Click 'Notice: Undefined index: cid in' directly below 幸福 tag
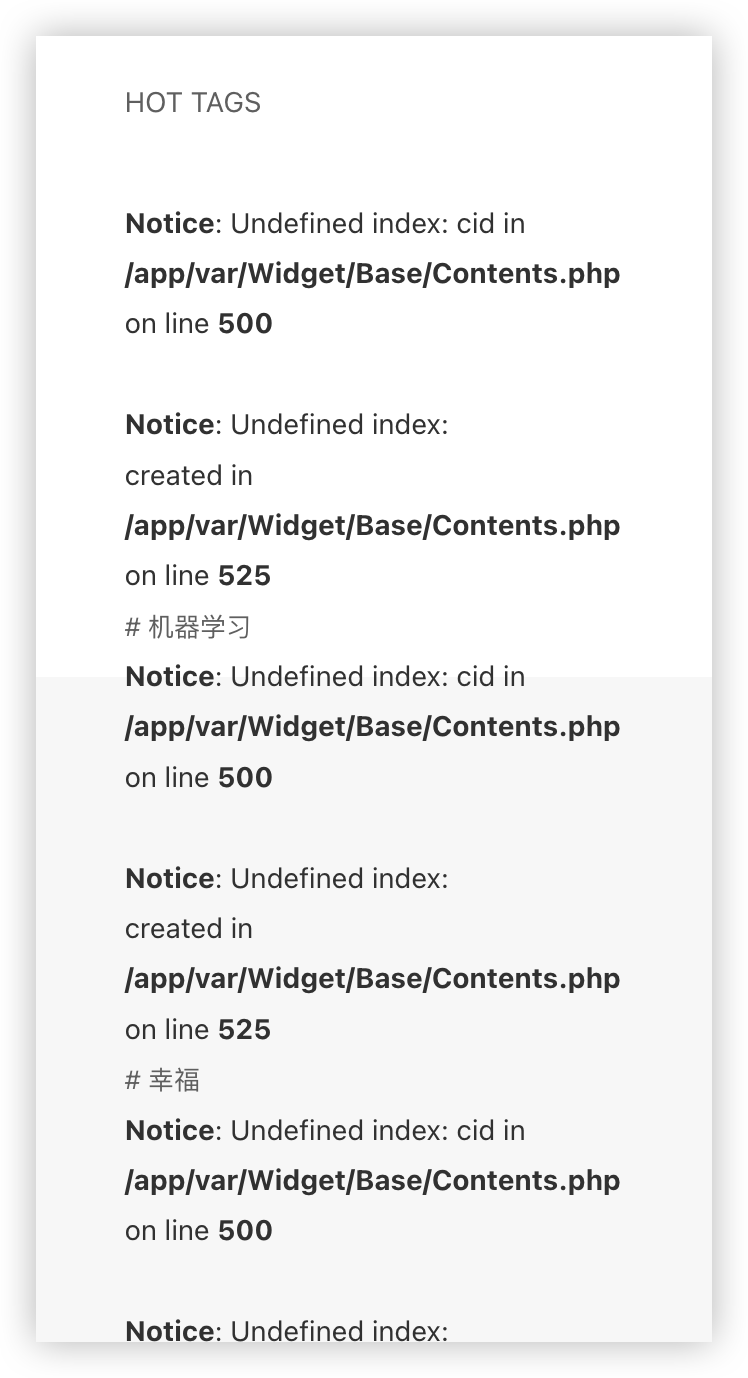The image size is (748, 1378). (x=325, y=1131)
